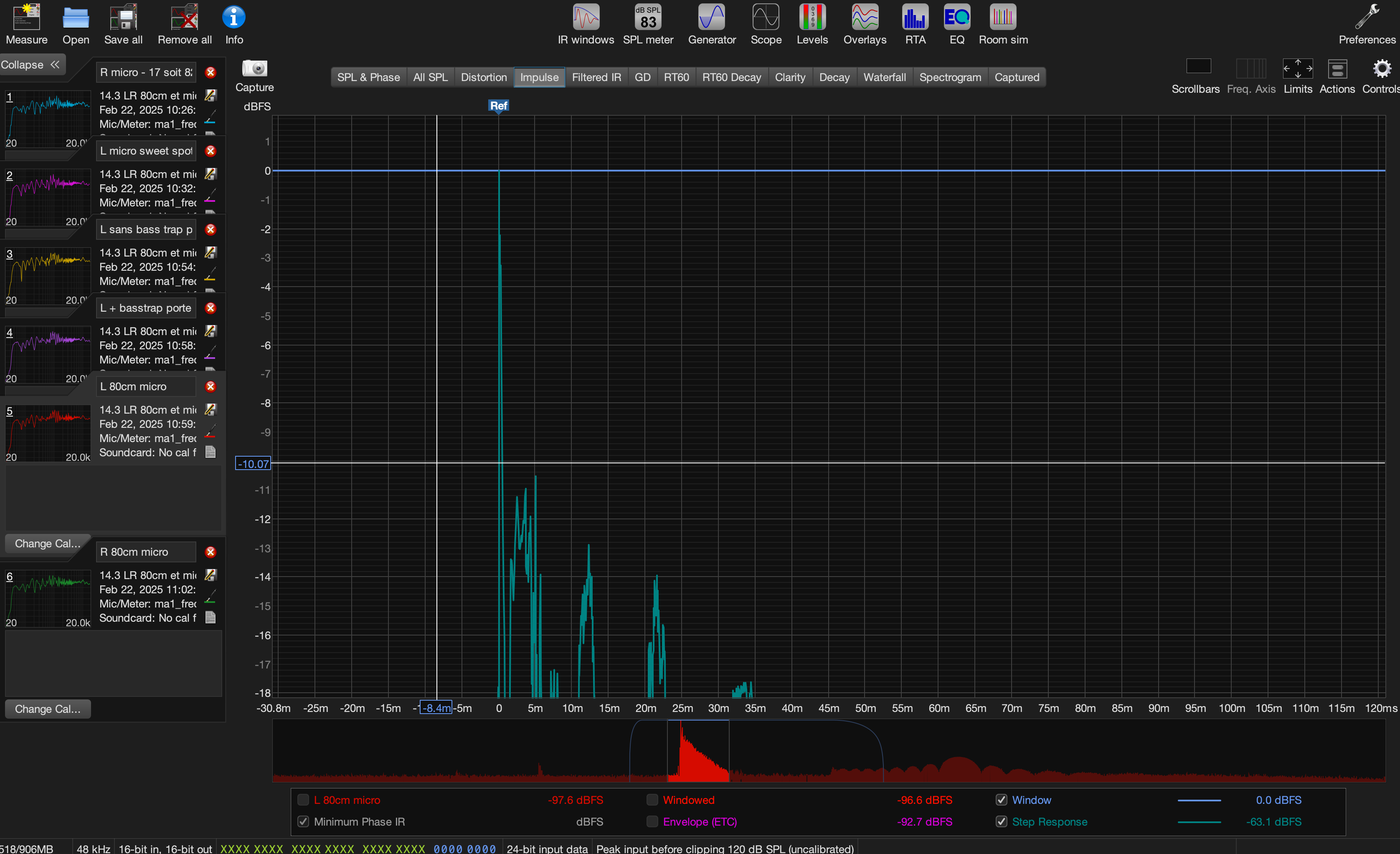Open the Controls gear icon
This screenshot has height=854, width=1400.
pyautogui.click(x=1382, y=69)
